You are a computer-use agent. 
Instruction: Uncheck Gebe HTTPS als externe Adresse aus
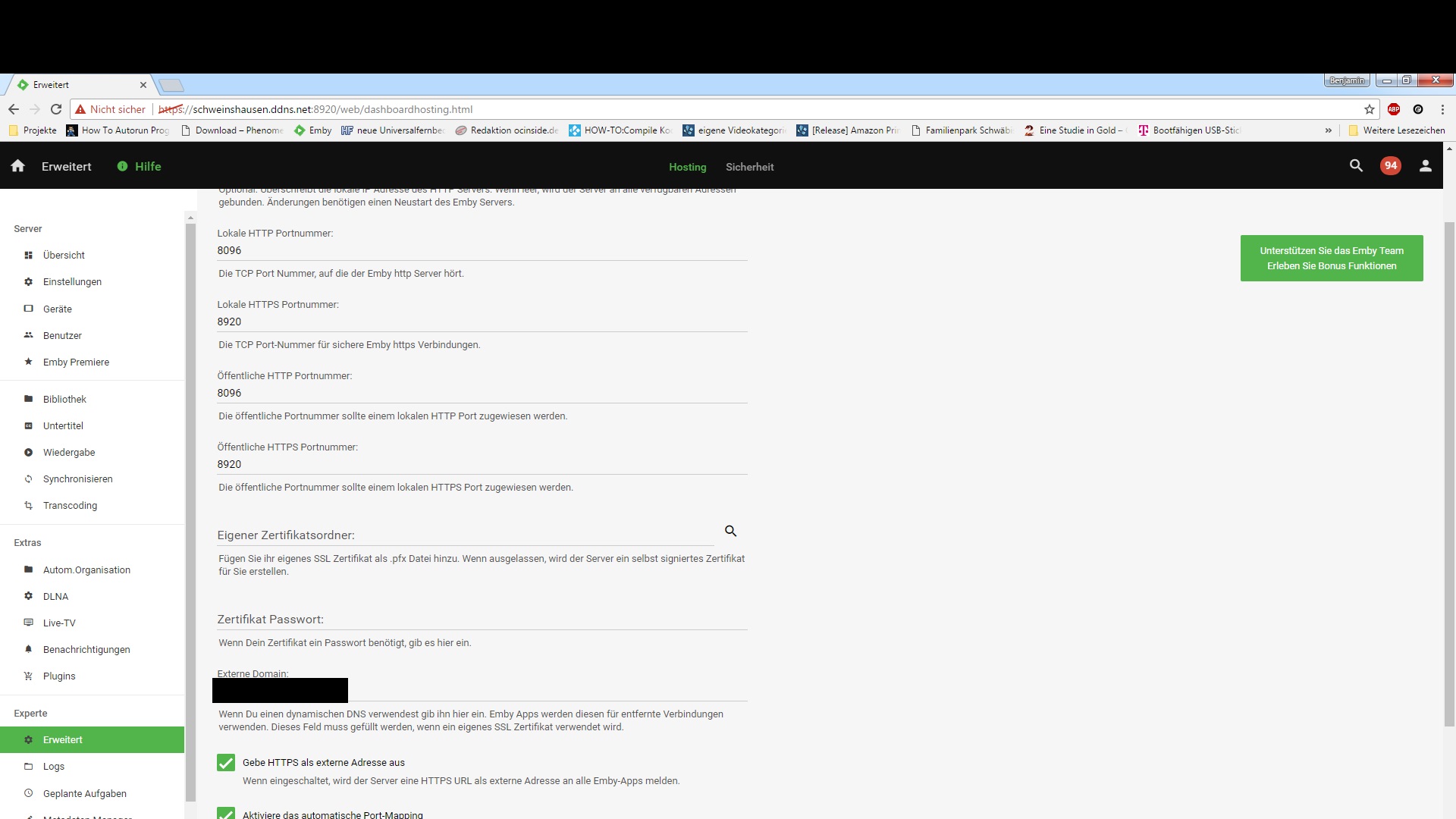226,762
